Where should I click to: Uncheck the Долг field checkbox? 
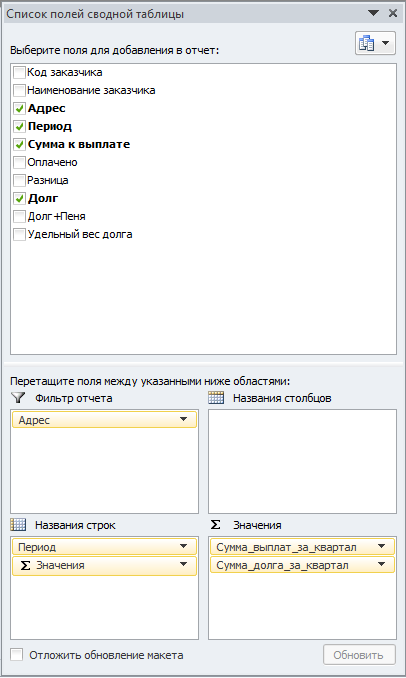pos(19,198)
